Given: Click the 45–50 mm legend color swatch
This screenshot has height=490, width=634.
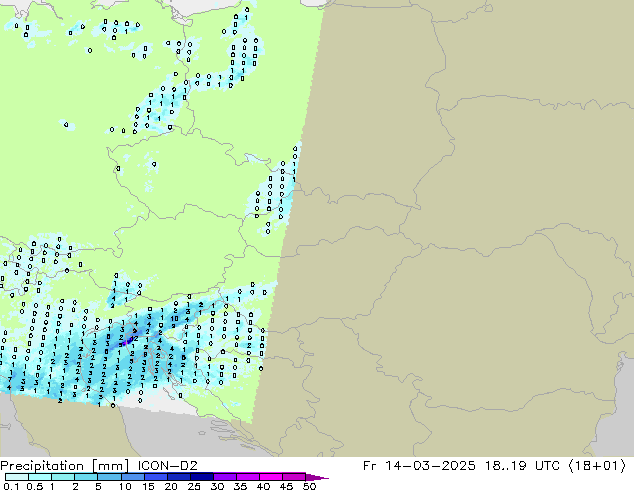Looking at the screenshot, I should click(x=294, y=477).
